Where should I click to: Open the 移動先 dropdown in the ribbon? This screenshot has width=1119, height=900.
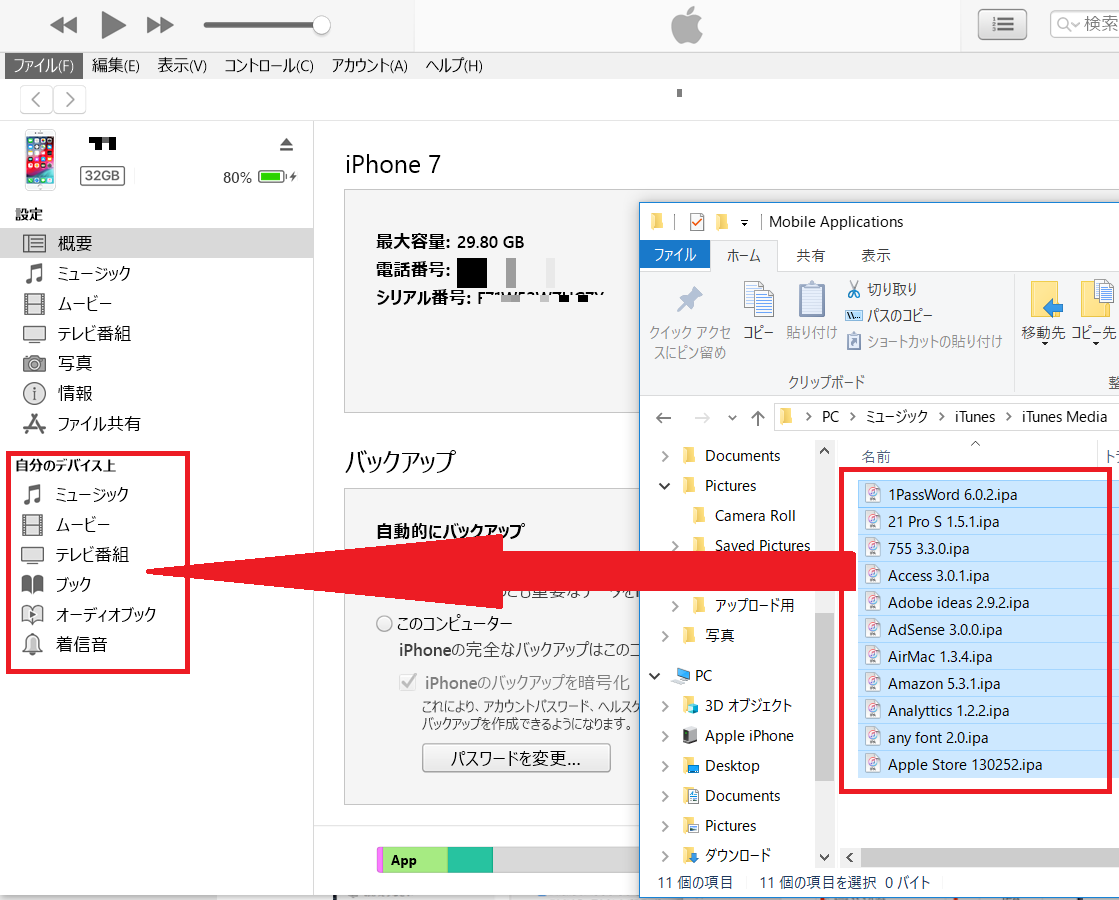point(1043,313)
